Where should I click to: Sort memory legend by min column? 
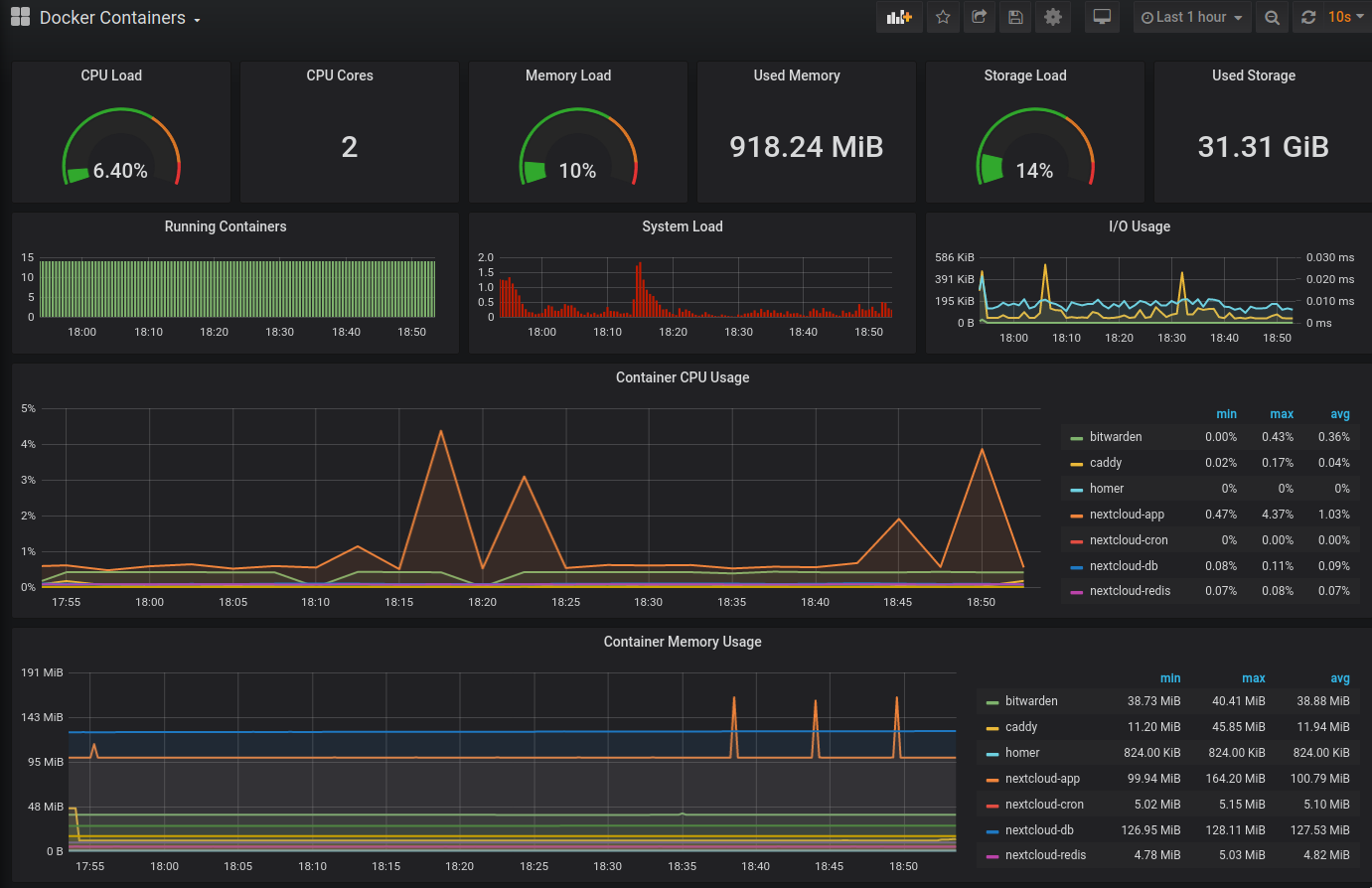point(1170,678)
